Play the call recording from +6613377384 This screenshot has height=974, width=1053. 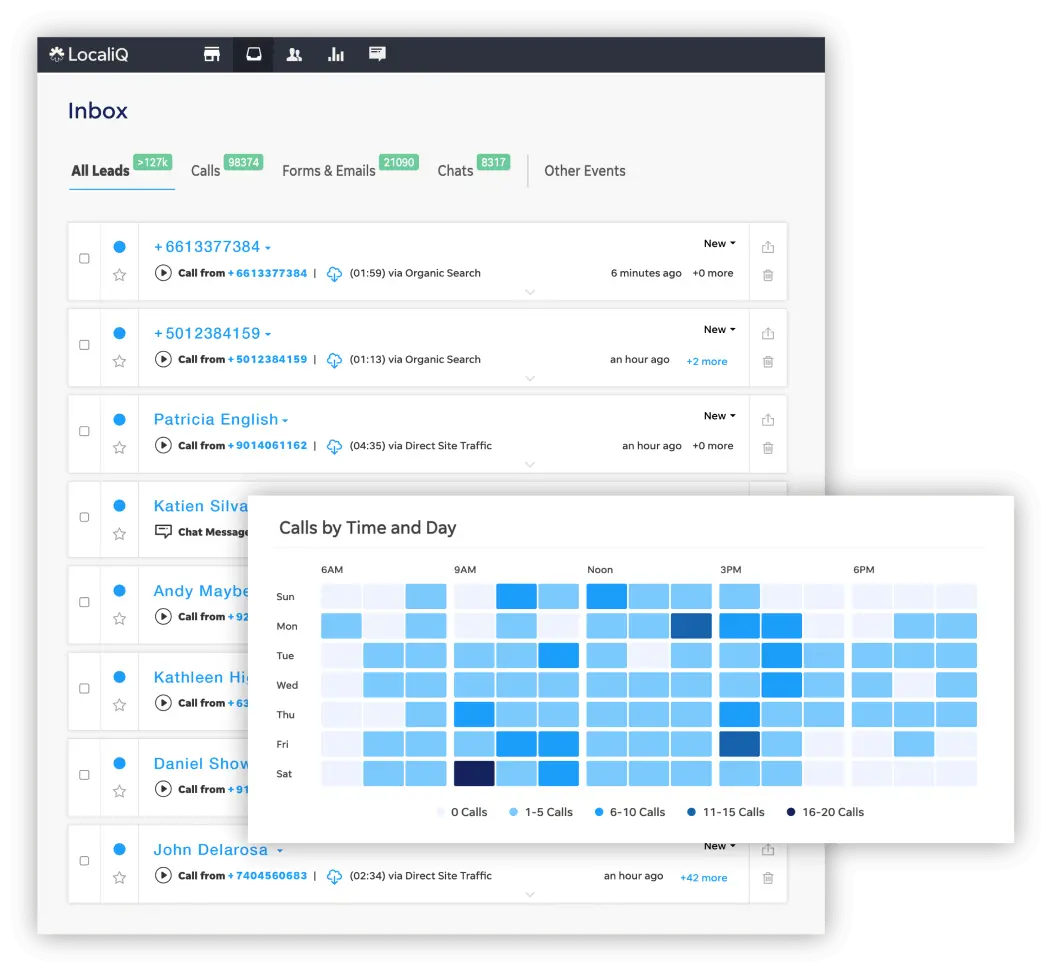tap(163, 273)
